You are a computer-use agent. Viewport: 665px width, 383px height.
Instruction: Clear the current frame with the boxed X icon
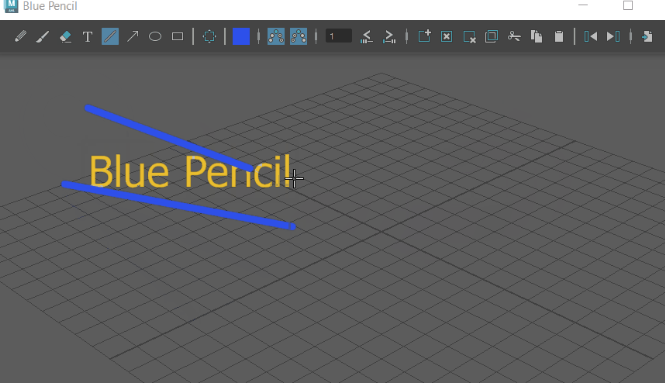pos(447,36)
